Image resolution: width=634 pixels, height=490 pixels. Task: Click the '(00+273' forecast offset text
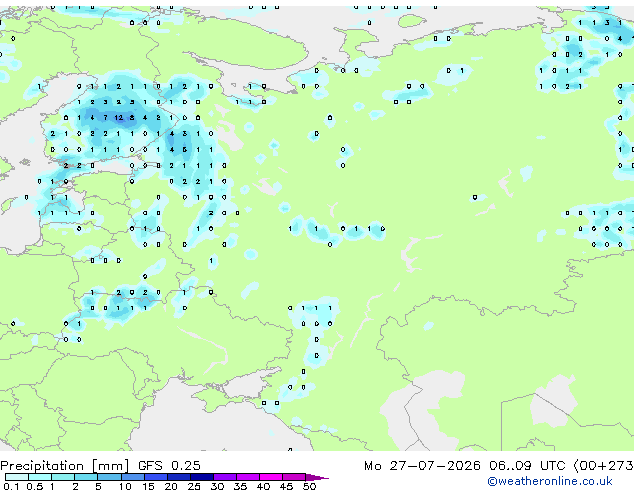pyautogui.click(x=603, y=466)
